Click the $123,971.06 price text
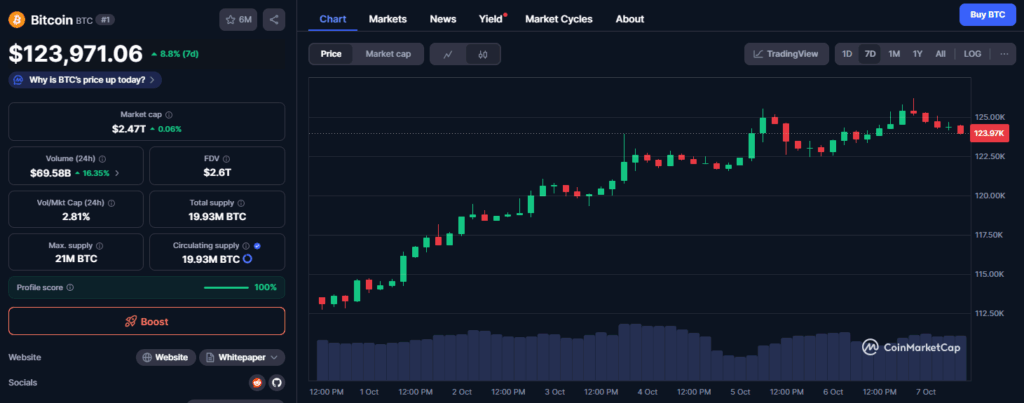 (x=75, y=53)
